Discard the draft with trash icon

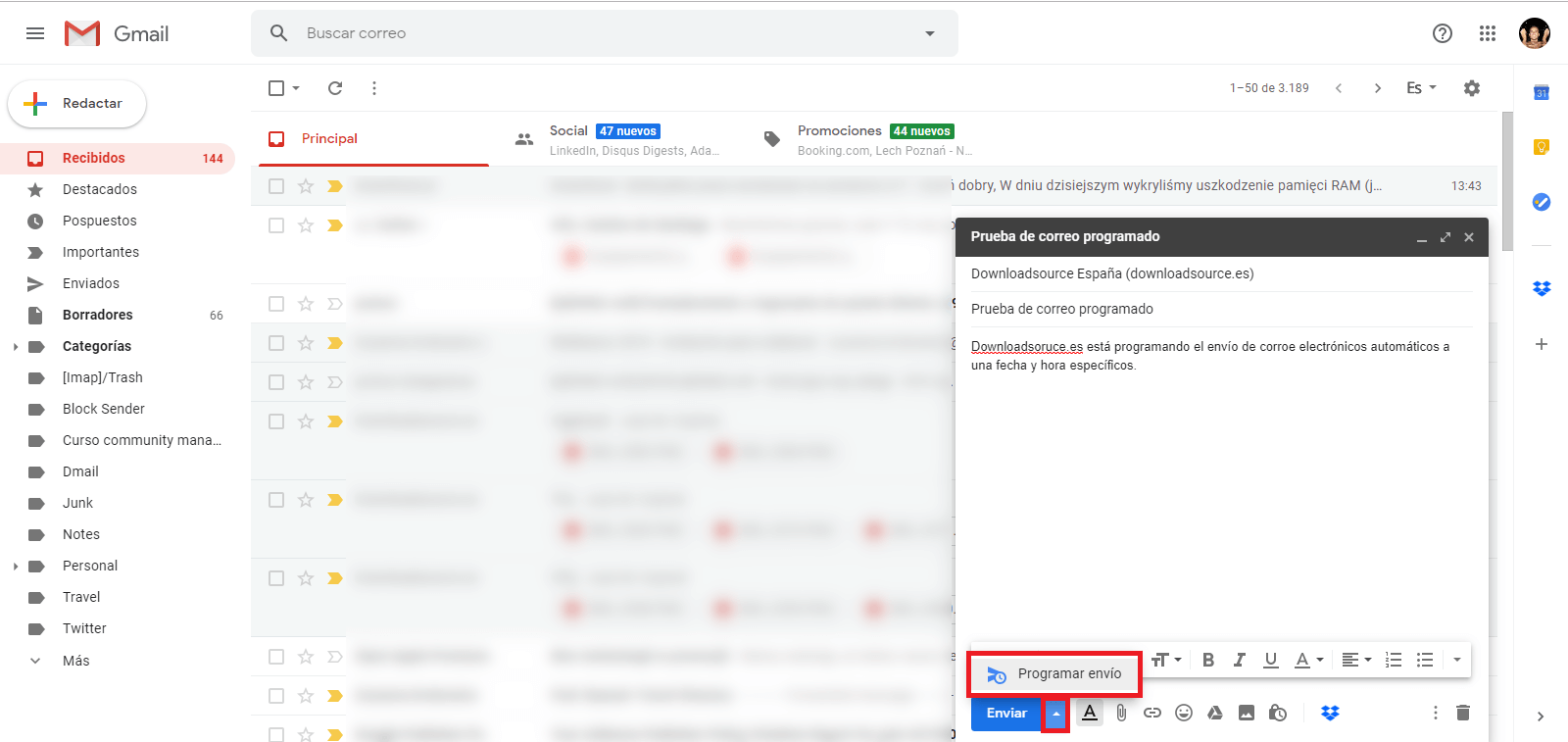(x=1463, y=713)
